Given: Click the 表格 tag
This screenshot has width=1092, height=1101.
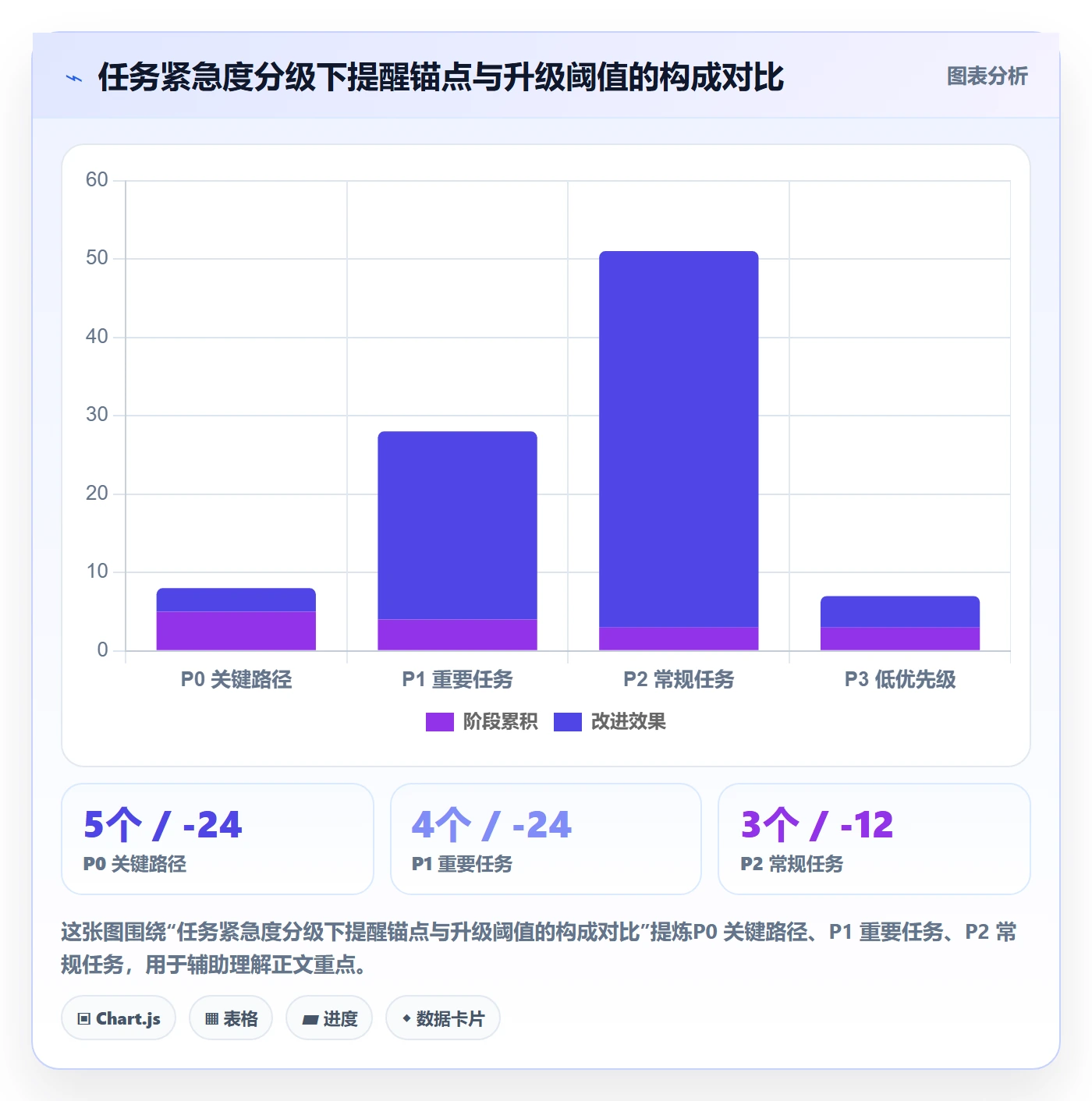Looking at the screenshot, I should tap(231, 1018).
